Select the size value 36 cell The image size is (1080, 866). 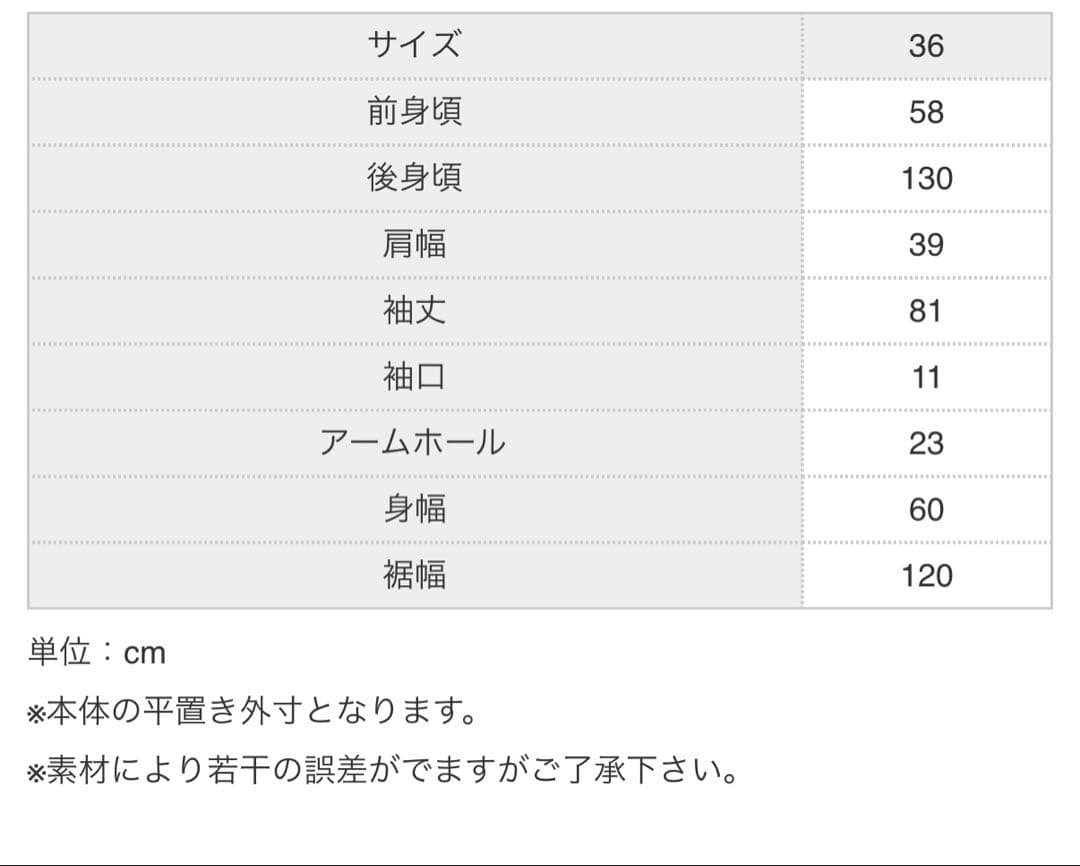(926, 46)
